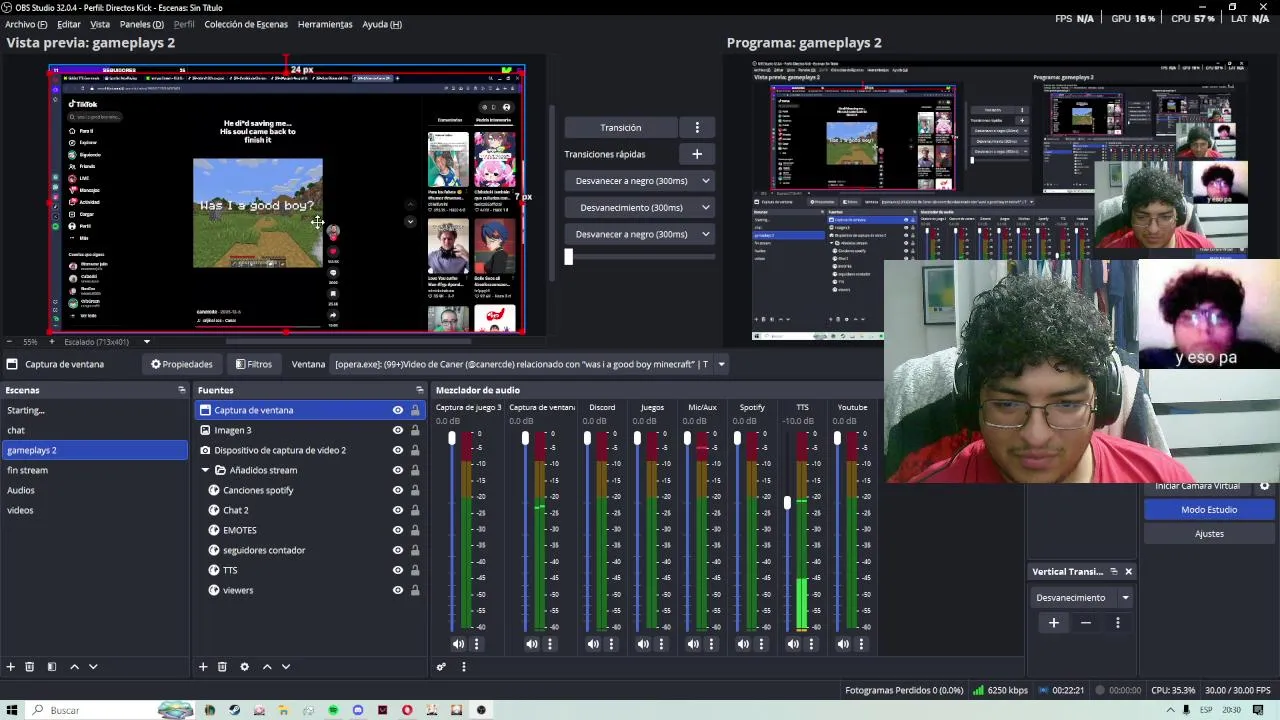Open the Colección de Escenas menu
This screenshot has width=1280, height=720.
point(246,24)
